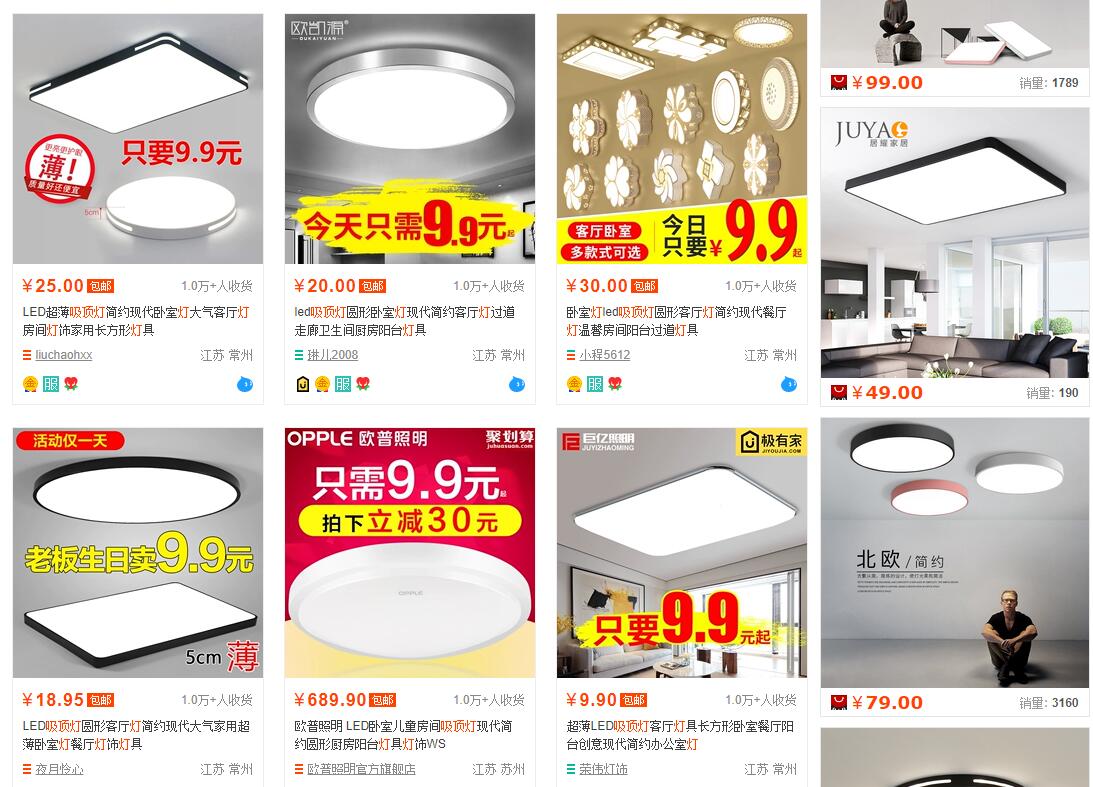Click the 包邮 tag beside ¥30.00
The image size is (1093, 787).
point(644,286)
